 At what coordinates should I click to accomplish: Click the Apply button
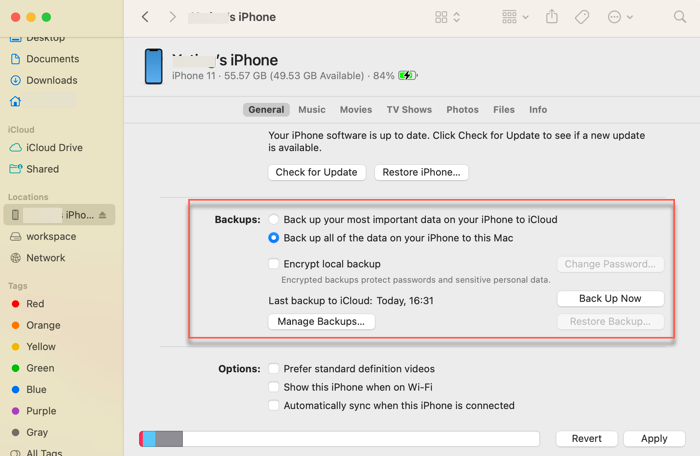click(x=654, y=439)
